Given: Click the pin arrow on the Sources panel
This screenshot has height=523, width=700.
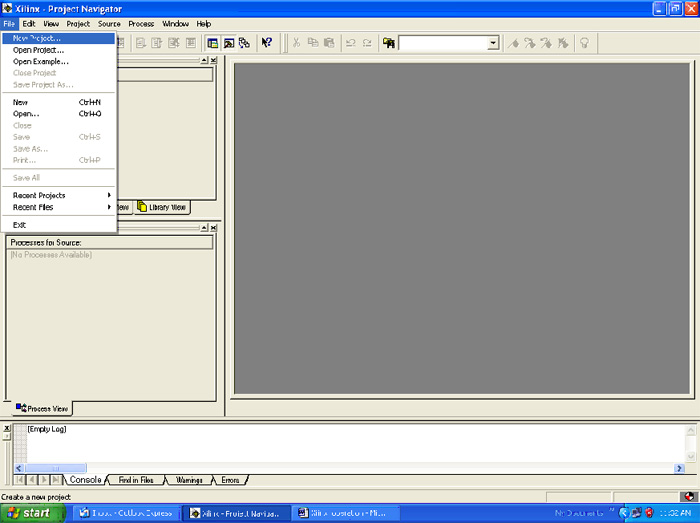Looking at the screenshot, I should tap(204, 60).
